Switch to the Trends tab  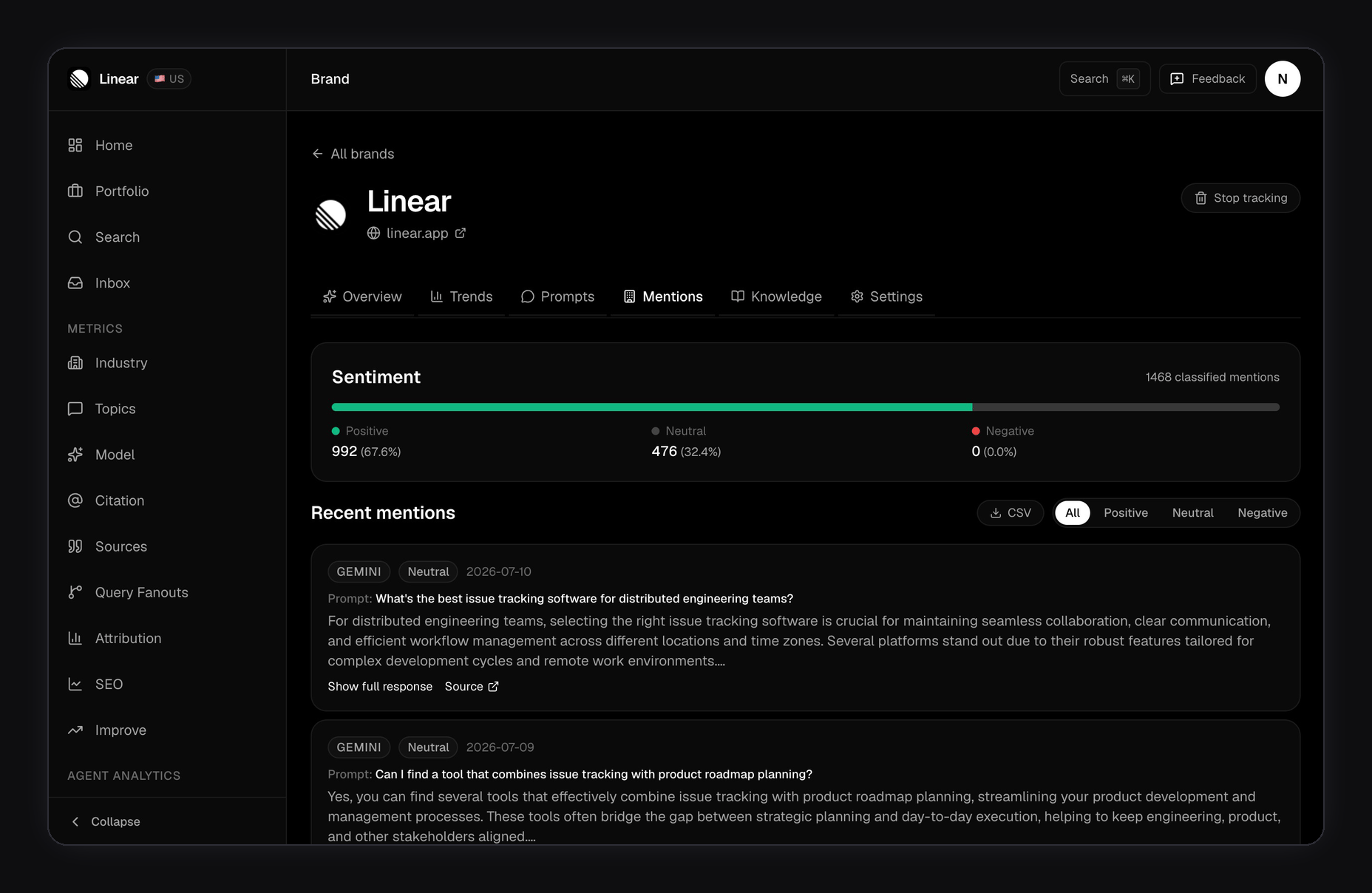pos(461,296)
